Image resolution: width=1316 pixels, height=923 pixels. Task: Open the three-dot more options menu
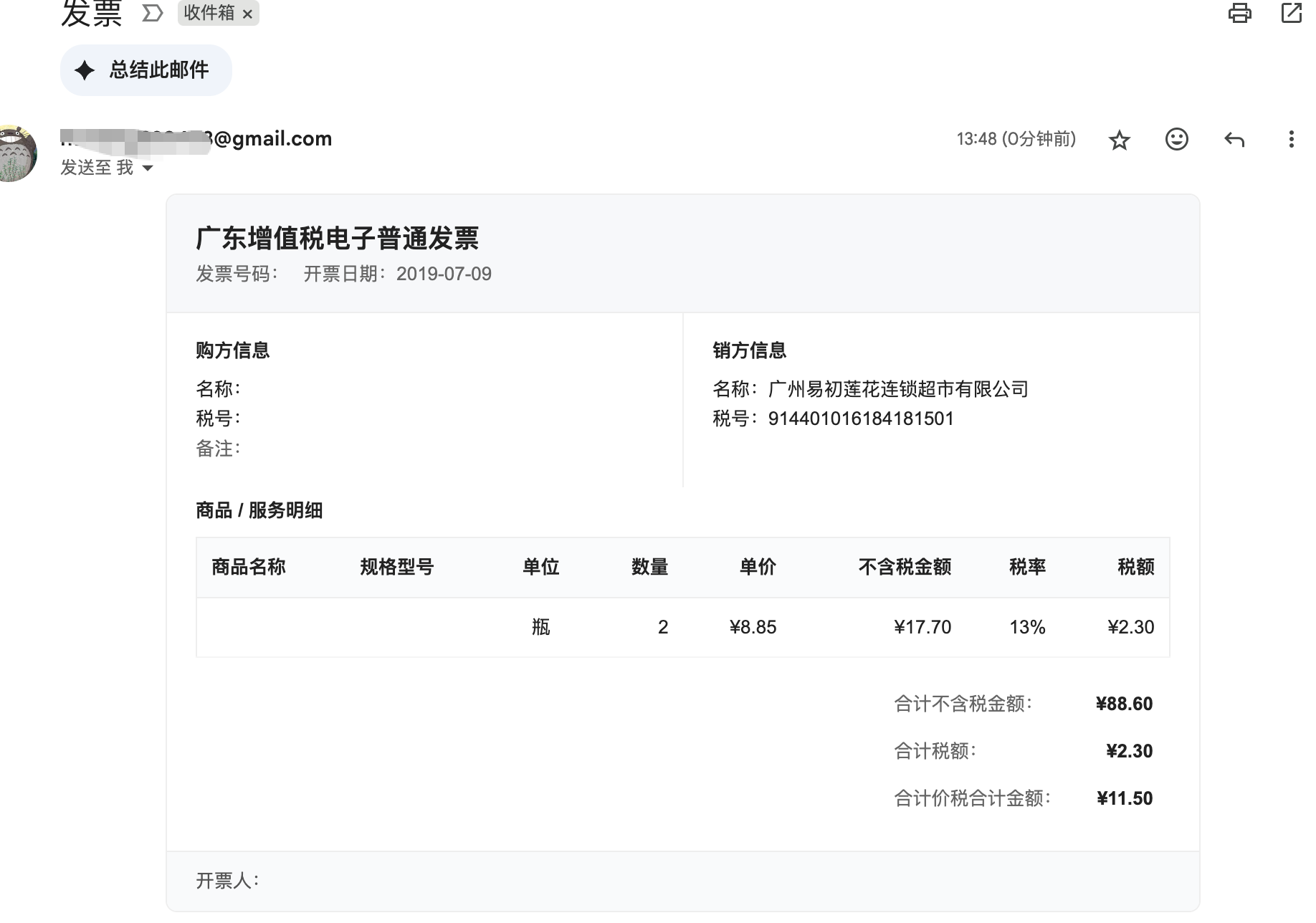(1291, 139)
